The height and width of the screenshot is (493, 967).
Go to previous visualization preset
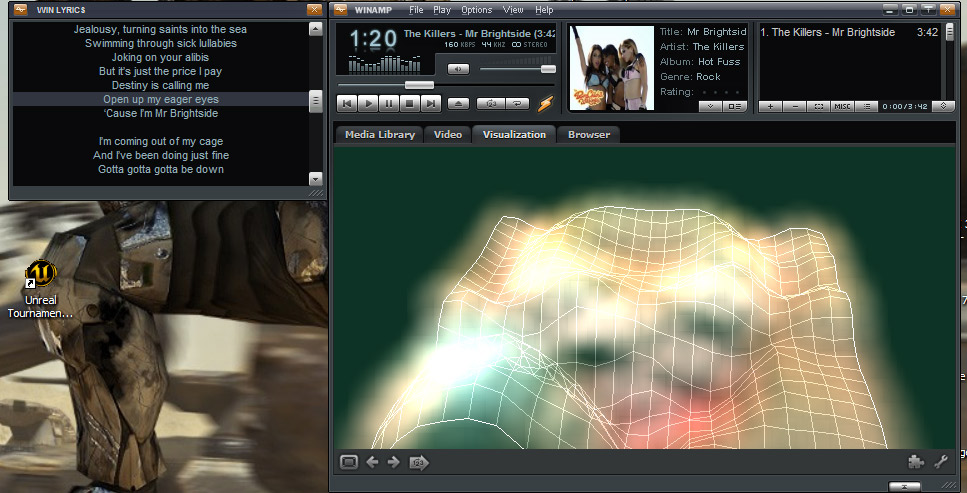pyautogui.click(x=372, y=462)
